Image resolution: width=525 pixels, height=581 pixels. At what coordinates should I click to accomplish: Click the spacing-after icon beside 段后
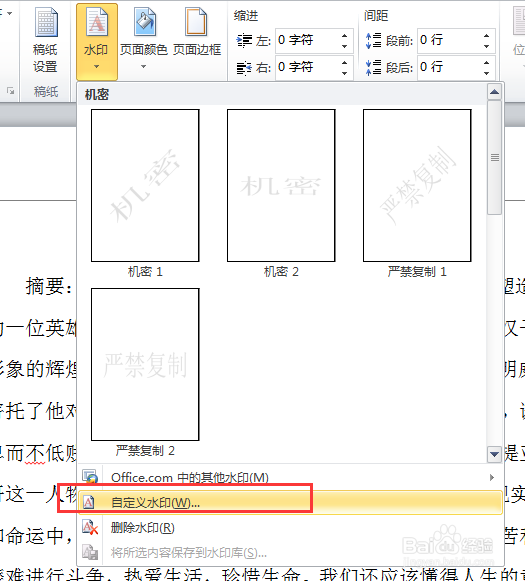coord(373,67)
